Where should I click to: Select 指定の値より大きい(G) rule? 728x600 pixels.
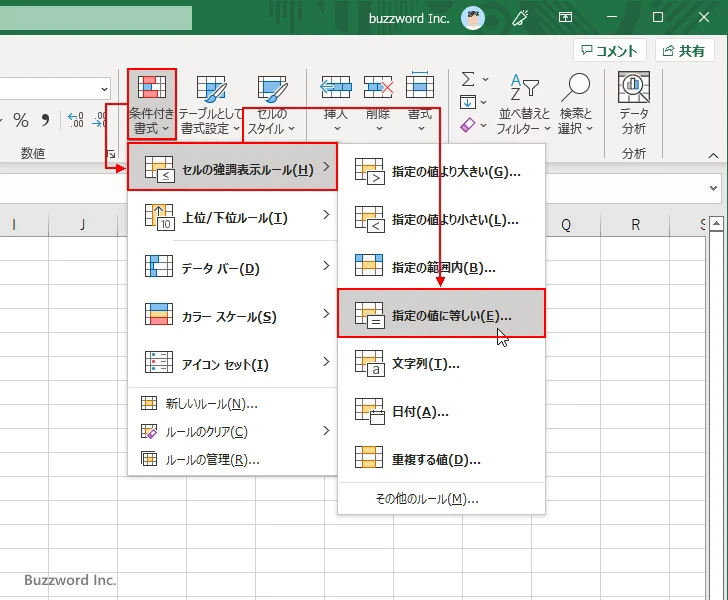click(441, 172)
